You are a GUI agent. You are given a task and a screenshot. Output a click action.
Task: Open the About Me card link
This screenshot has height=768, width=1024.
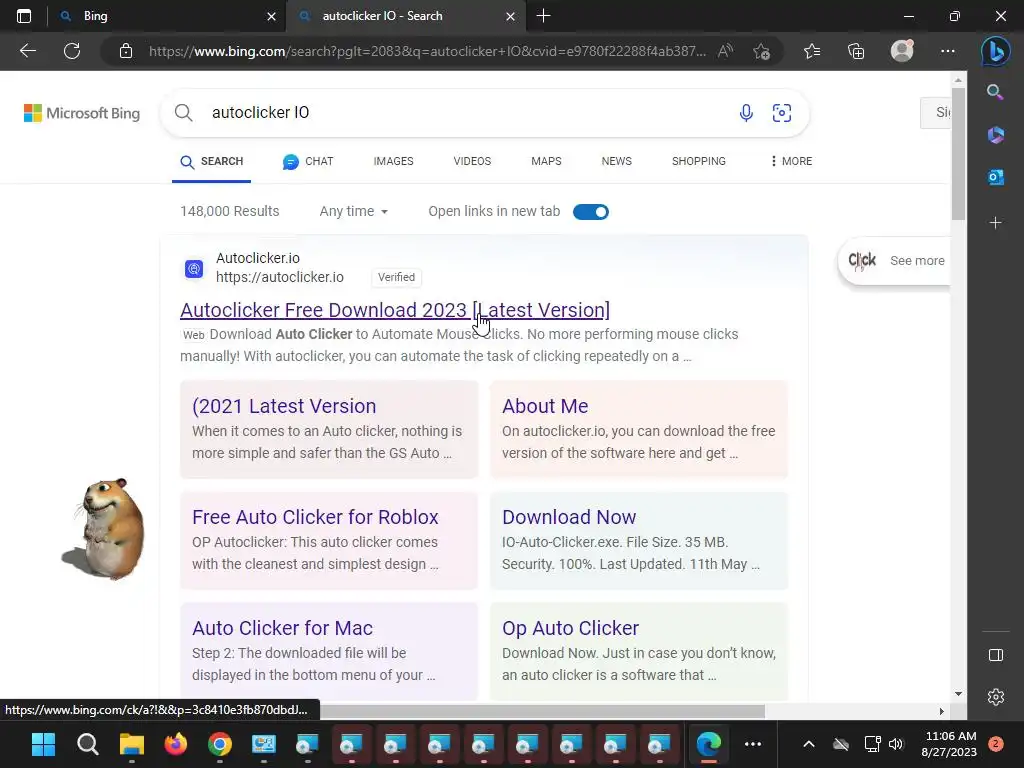pyautogui.click(x=545, y=406)
